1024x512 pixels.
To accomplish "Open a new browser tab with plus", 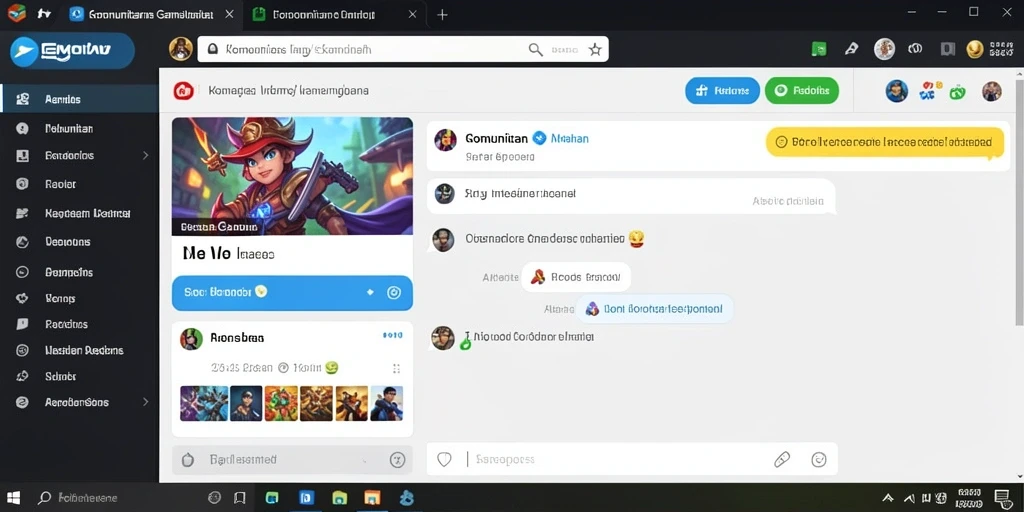I will 442,14.
